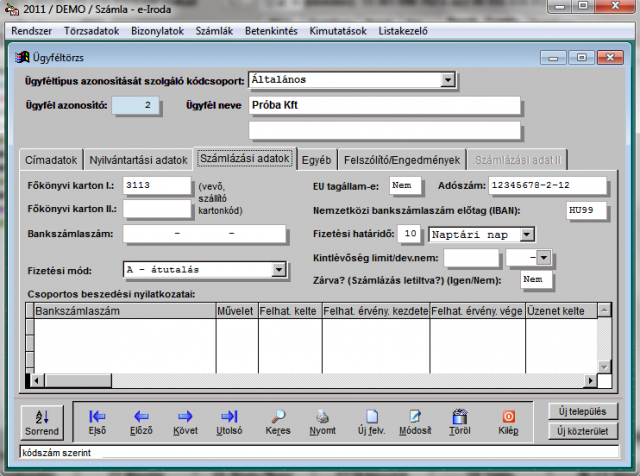Expand the Ügyféltípus kódcsoport dropdown

coord(447,80)
